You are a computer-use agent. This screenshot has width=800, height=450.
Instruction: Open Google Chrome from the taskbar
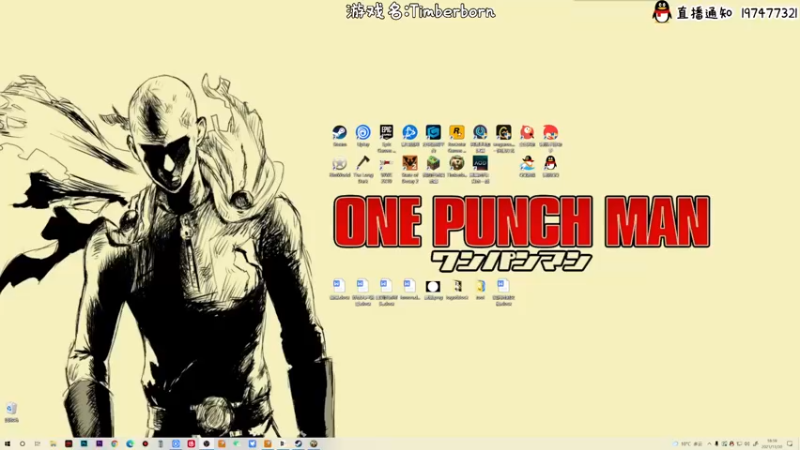click(x=114, y=444)
